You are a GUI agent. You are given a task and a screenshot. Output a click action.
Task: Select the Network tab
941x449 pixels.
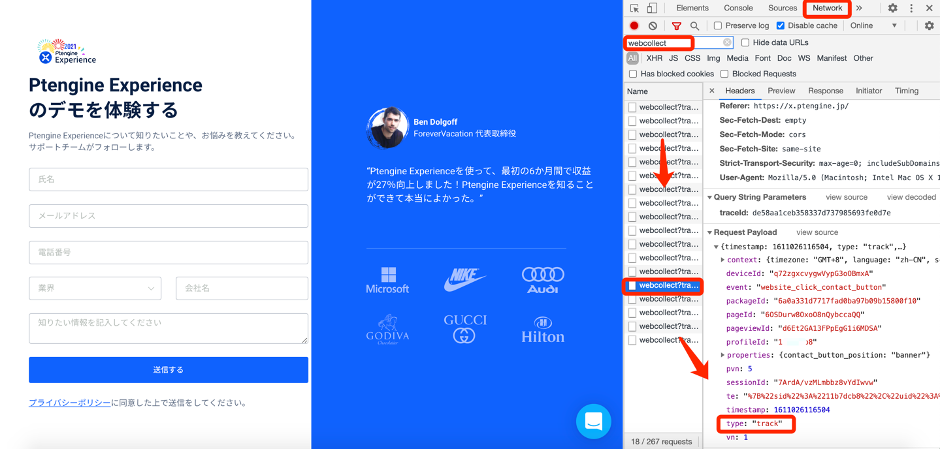[827, 8]
